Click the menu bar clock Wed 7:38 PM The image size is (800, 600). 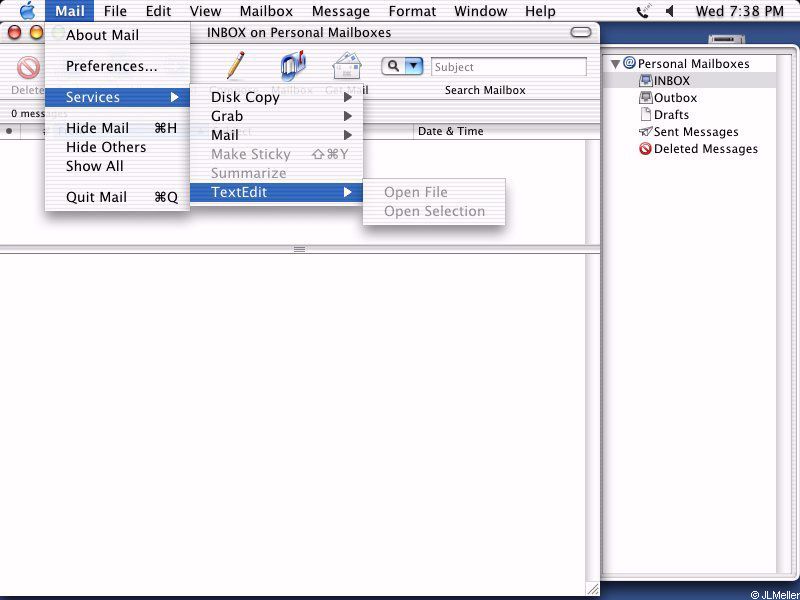coord(739,11)
